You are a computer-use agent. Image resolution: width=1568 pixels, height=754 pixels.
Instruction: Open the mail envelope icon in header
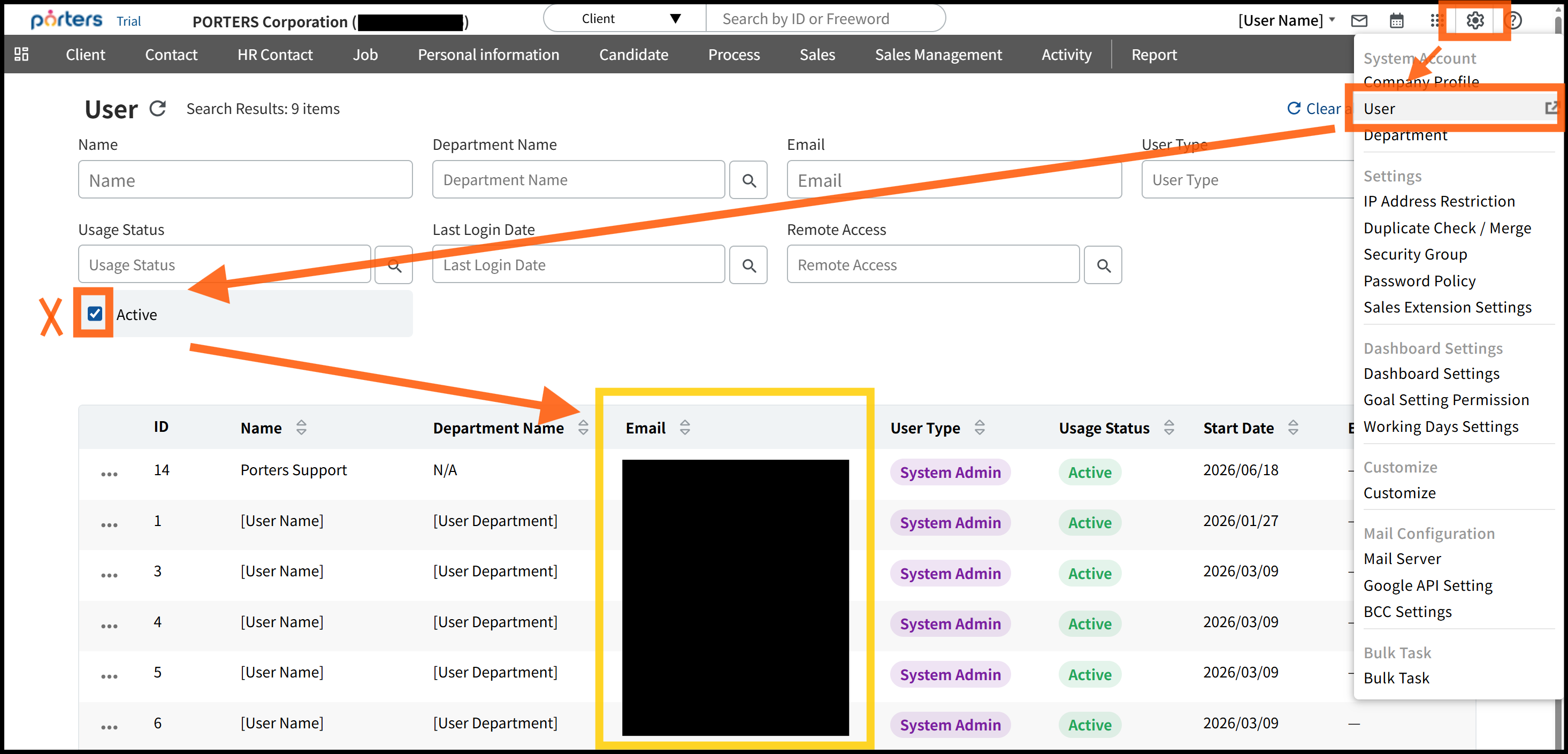[x=1359, y=21]
